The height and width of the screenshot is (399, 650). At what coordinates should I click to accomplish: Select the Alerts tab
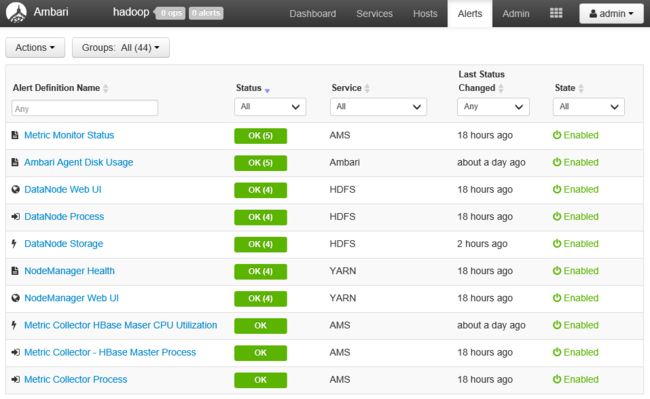click(470, 14)
